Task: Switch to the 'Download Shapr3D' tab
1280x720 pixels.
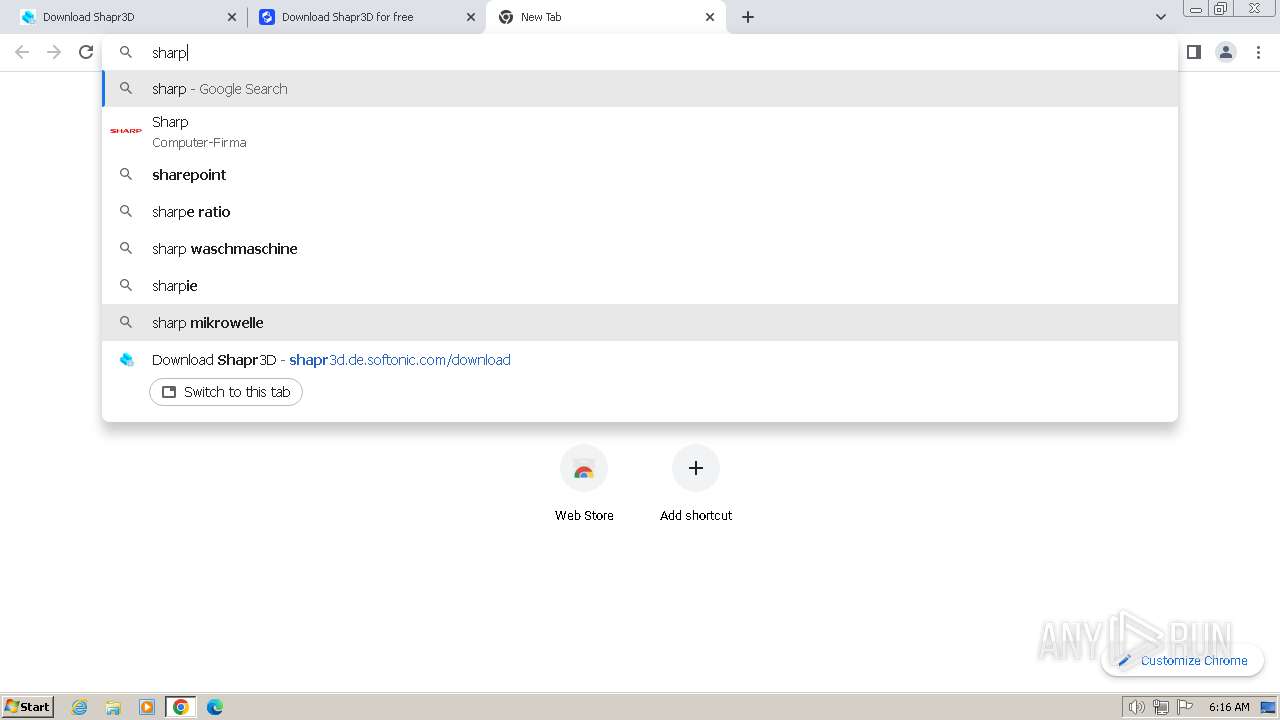Action: coord(127,17)
